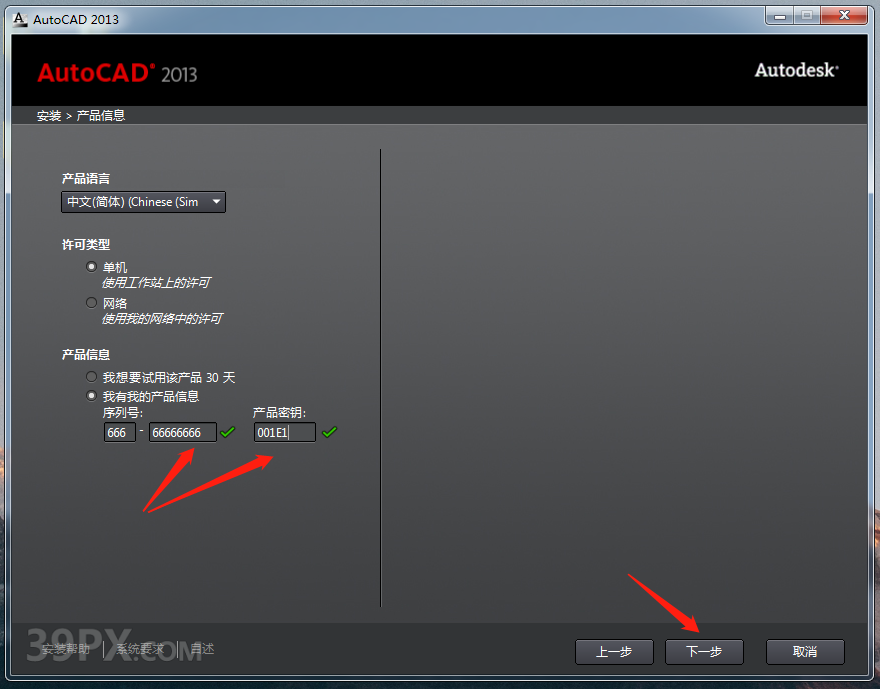Click the Autodesk logo
Image resolution: width=880 pixels, height=689 pixels.
(x=796, y=70)
